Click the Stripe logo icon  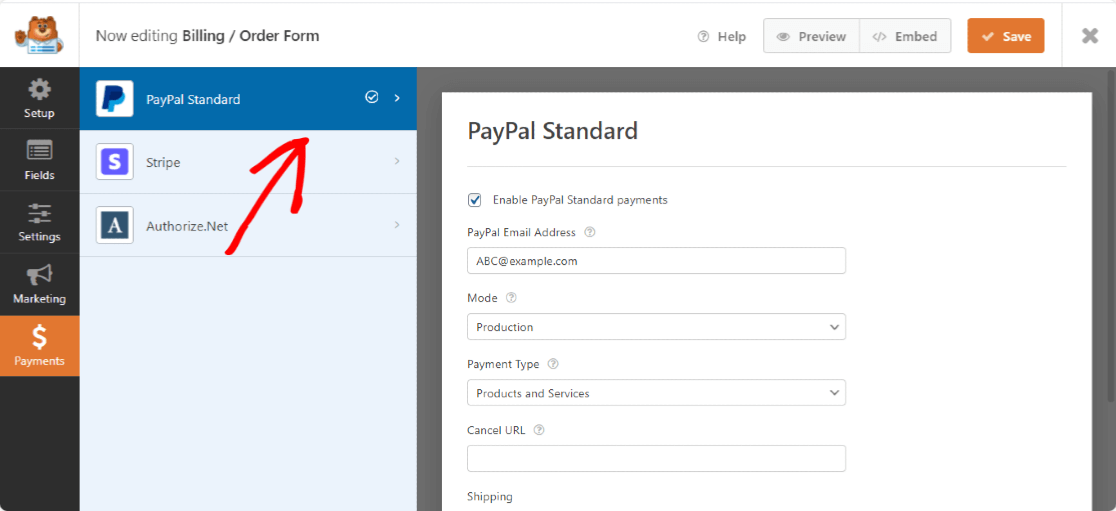pyautogui.click(x=115, y=162)
